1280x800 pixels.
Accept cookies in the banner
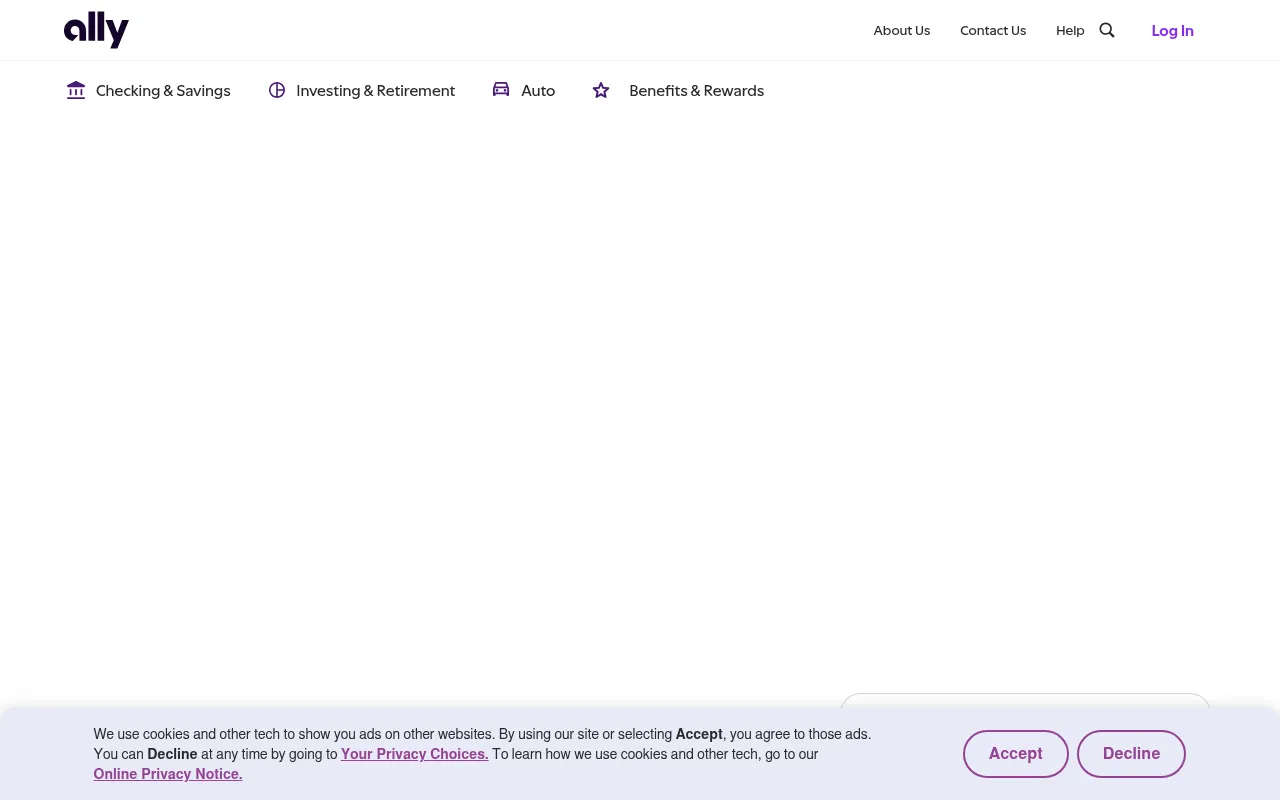click(x=1016, y=754)
